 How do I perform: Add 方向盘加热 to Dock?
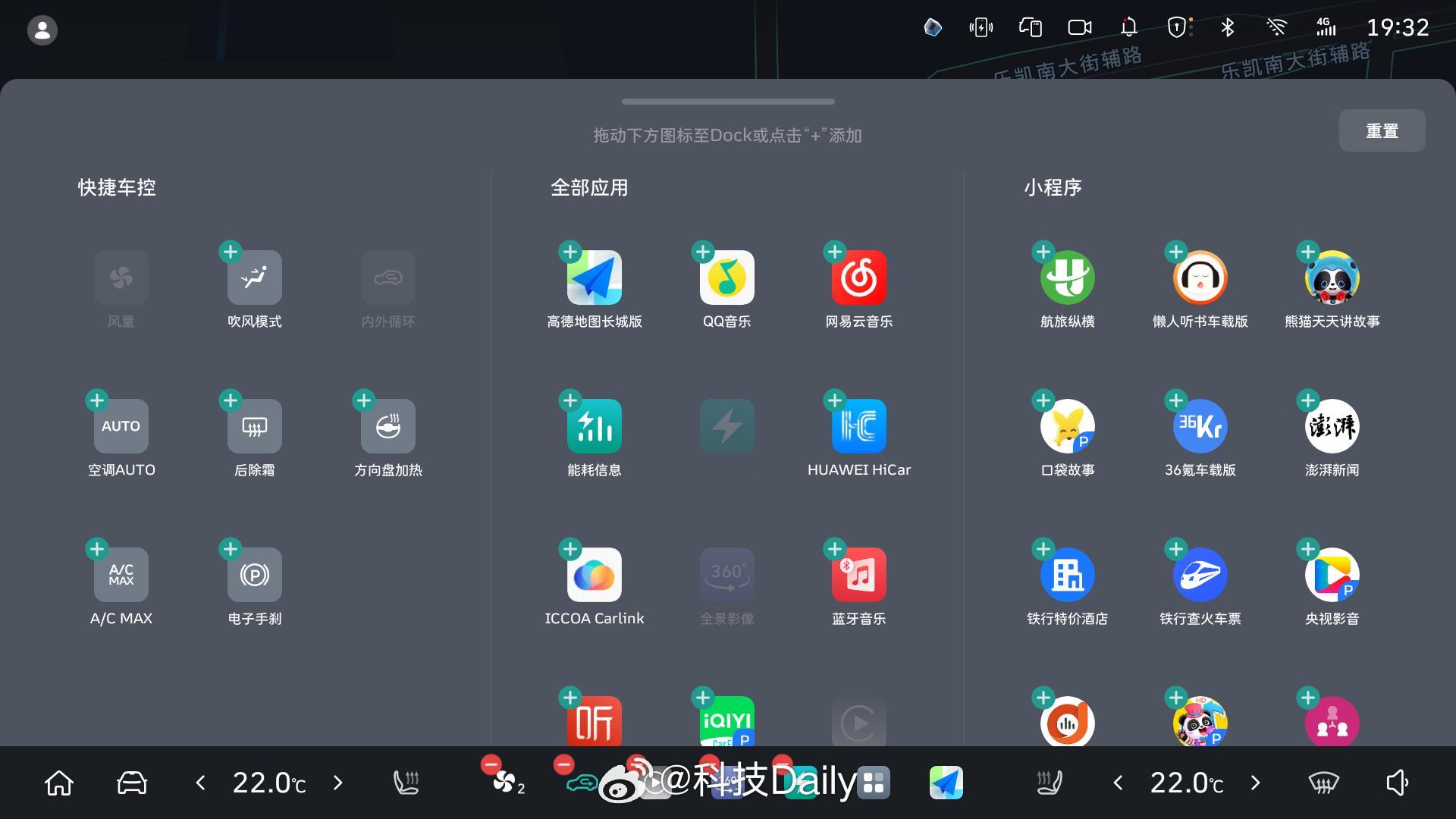coord(364,400)
